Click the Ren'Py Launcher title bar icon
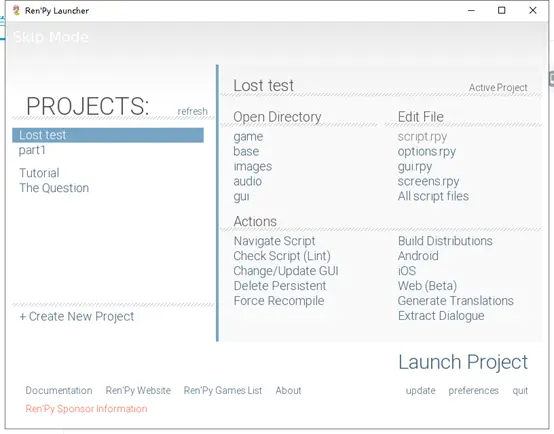The width and height of the screenshot is (554, 434). point(16,11)
